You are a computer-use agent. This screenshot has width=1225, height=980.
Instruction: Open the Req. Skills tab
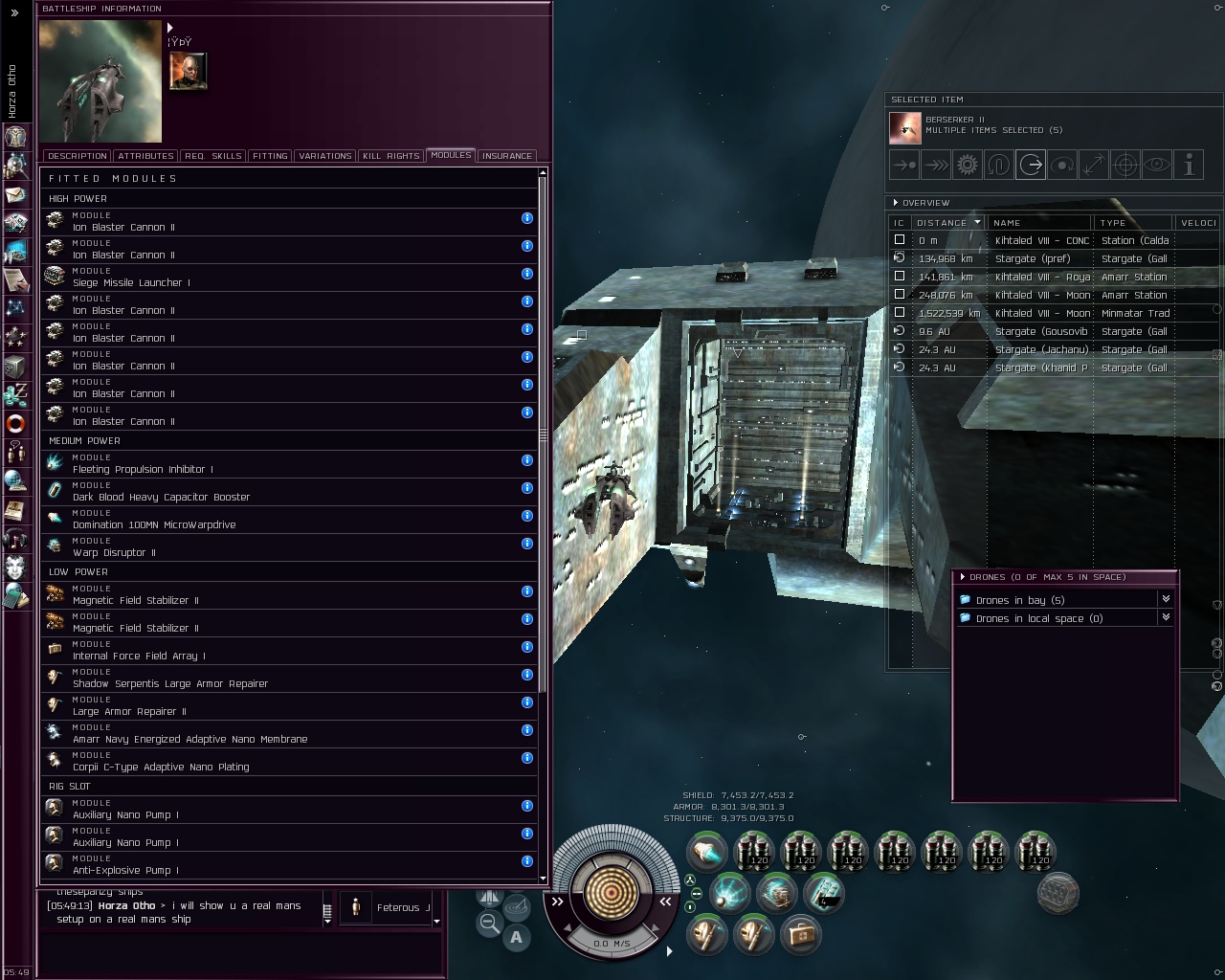(x=212, y=156)
